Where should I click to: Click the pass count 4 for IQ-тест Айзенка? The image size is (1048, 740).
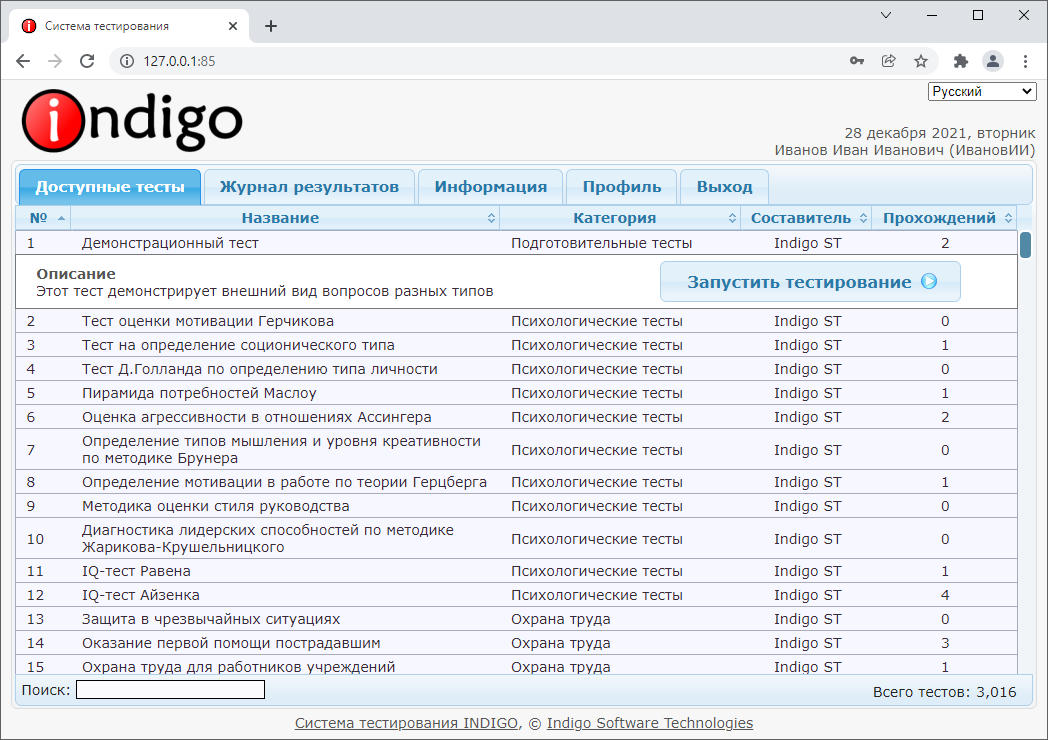point(945,595)
